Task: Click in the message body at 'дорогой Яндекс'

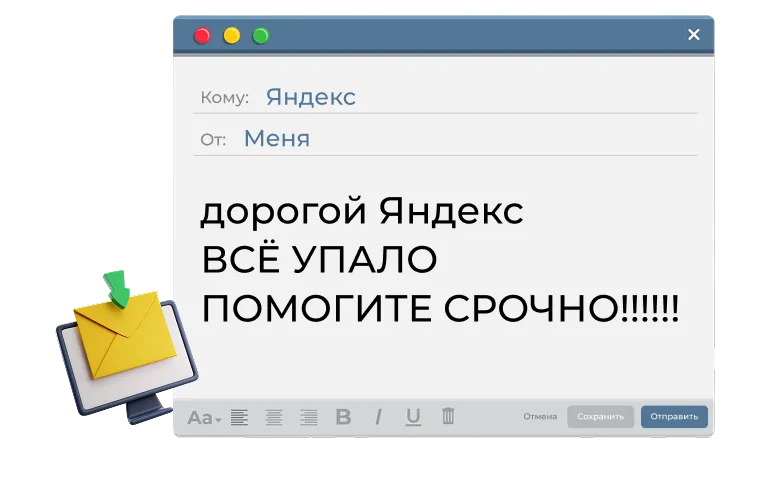Action: (x=362, y=211)
